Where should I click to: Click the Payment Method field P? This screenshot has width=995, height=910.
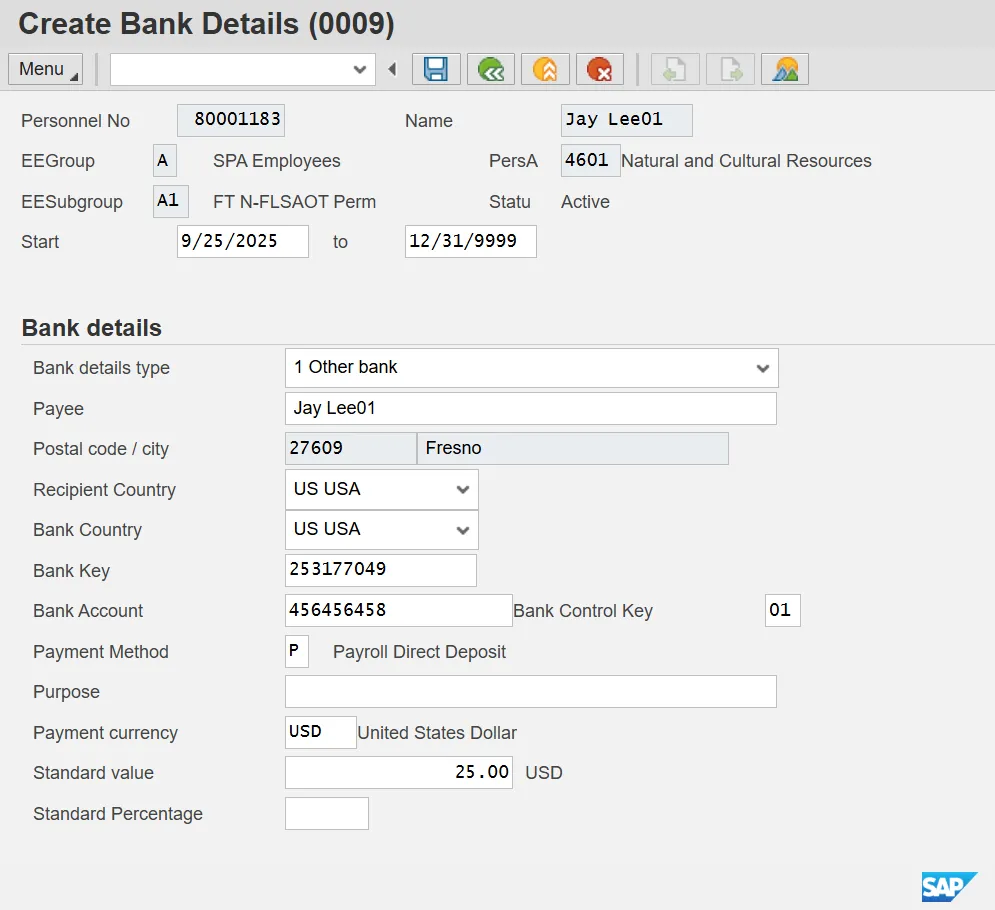tap(297, 651)
